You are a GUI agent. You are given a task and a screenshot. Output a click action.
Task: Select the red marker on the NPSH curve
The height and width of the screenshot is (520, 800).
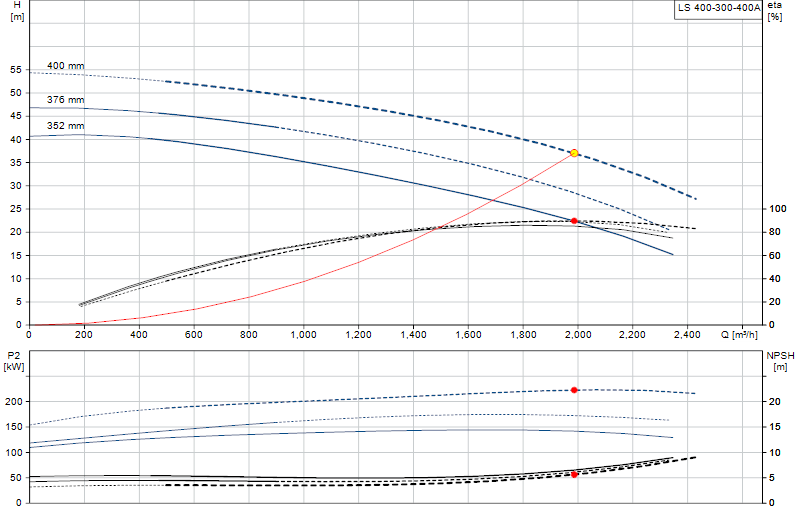click(574, 475)
